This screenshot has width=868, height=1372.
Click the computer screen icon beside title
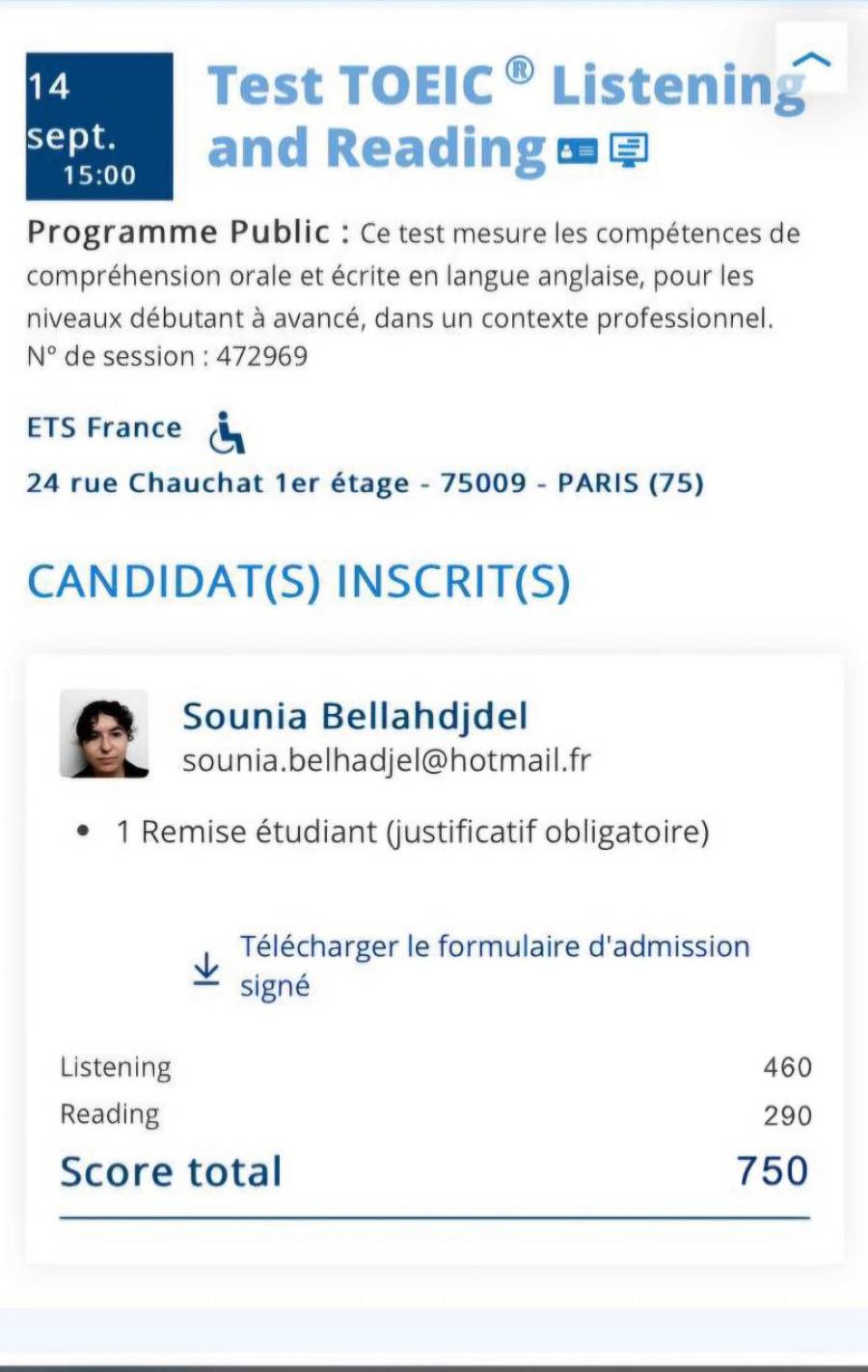click(629, 150)
